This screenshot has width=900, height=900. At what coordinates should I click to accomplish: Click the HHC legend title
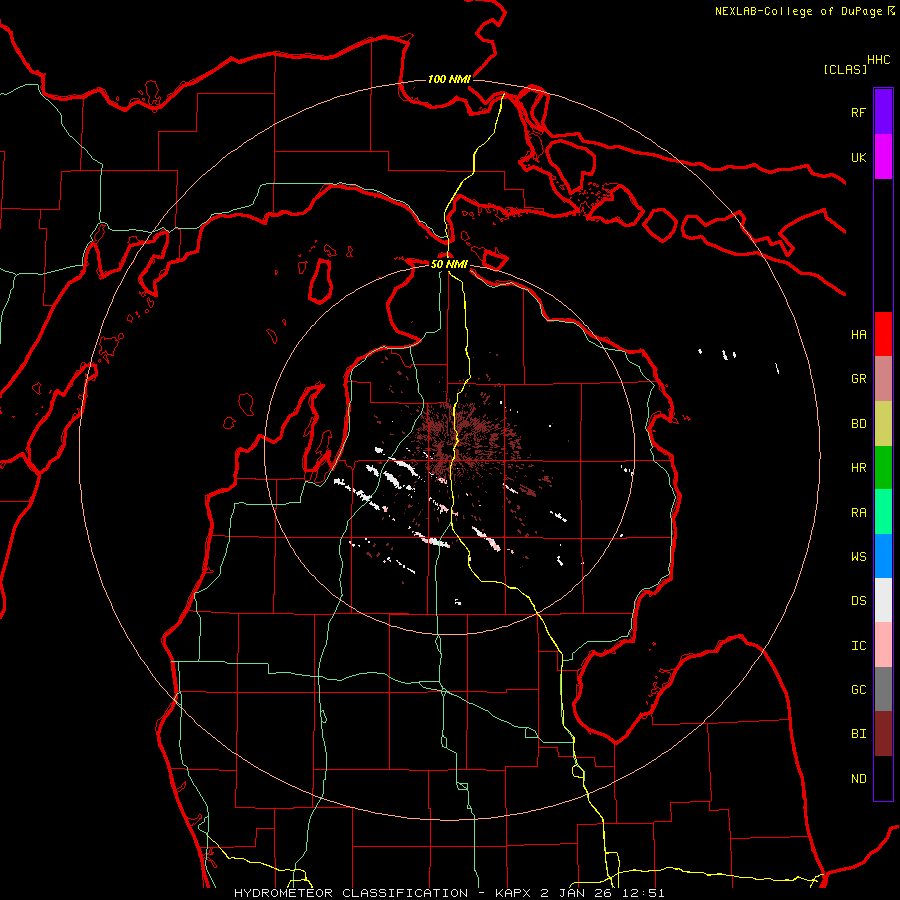point(878,60)
